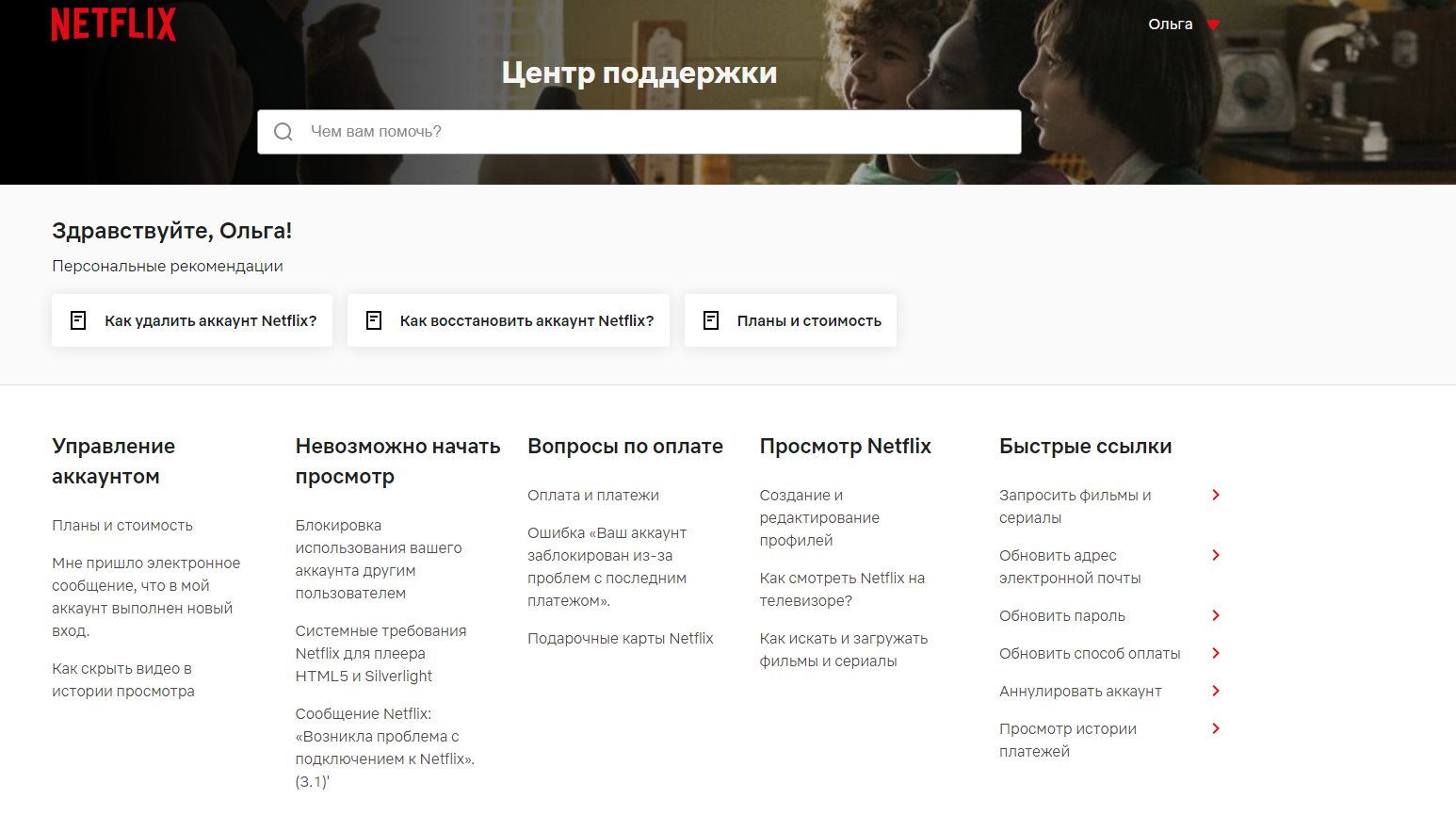Open «Как восстановить аккаунт Netflix?» recommendation

tap(509, 320)
